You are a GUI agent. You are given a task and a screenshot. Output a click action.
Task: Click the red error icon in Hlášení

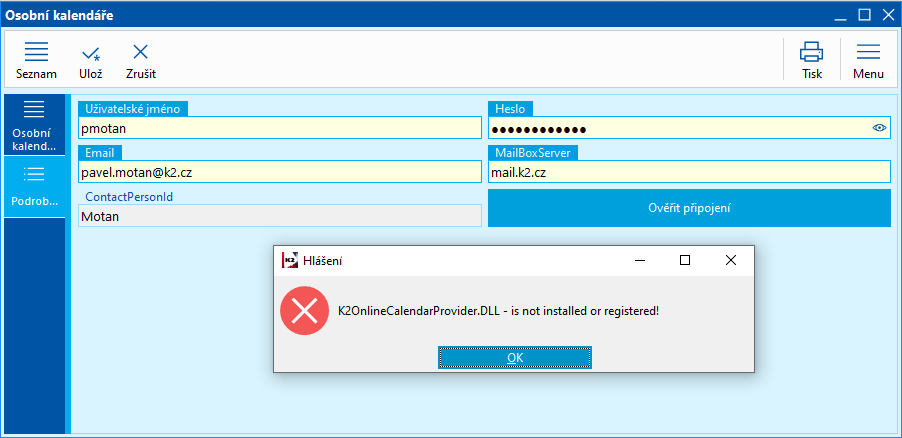(x=304, y=311)
